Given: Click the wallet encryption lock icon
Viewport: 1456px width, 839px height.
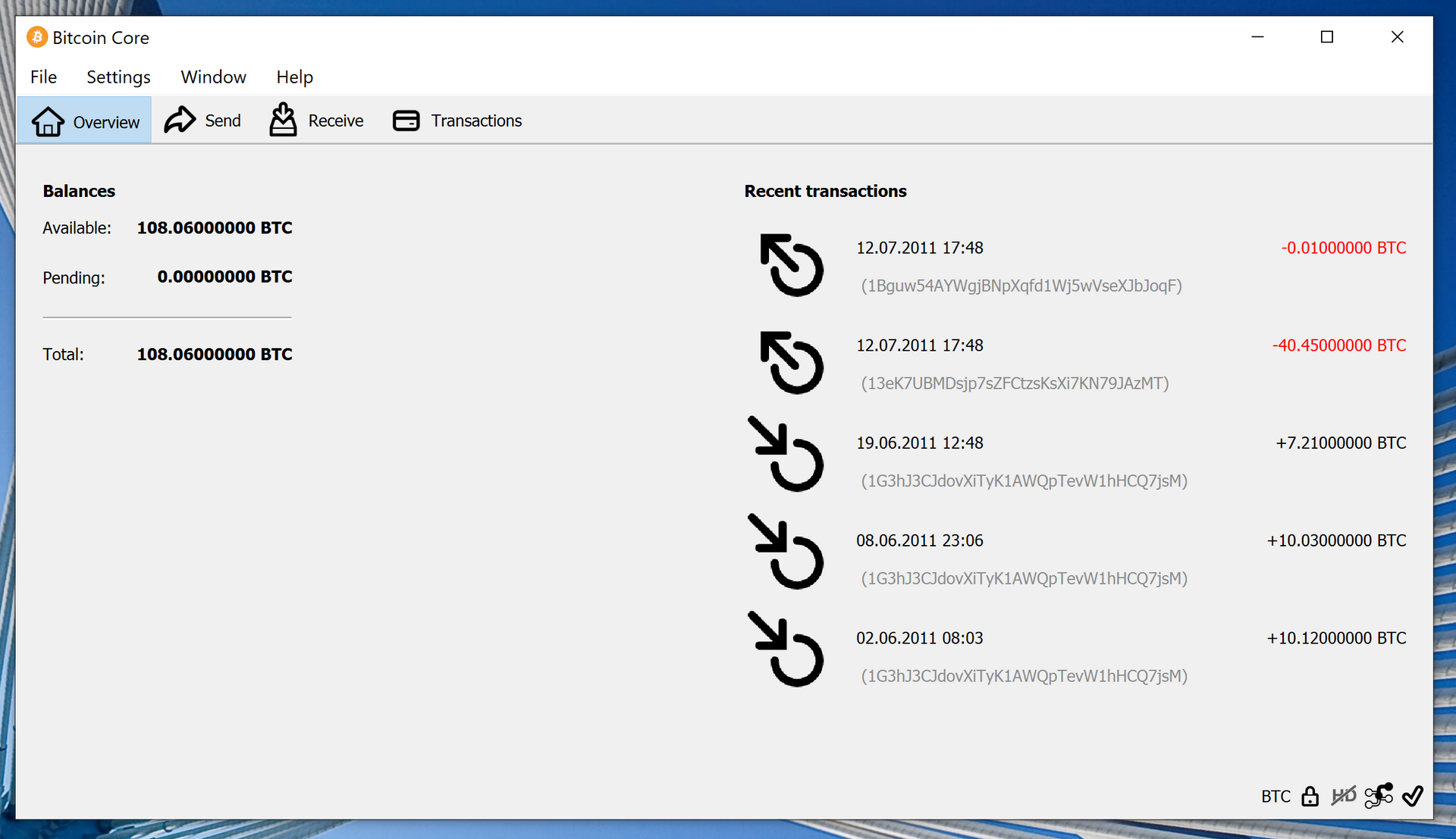Looking at the screenshot, I should (x=1310, y=797).
